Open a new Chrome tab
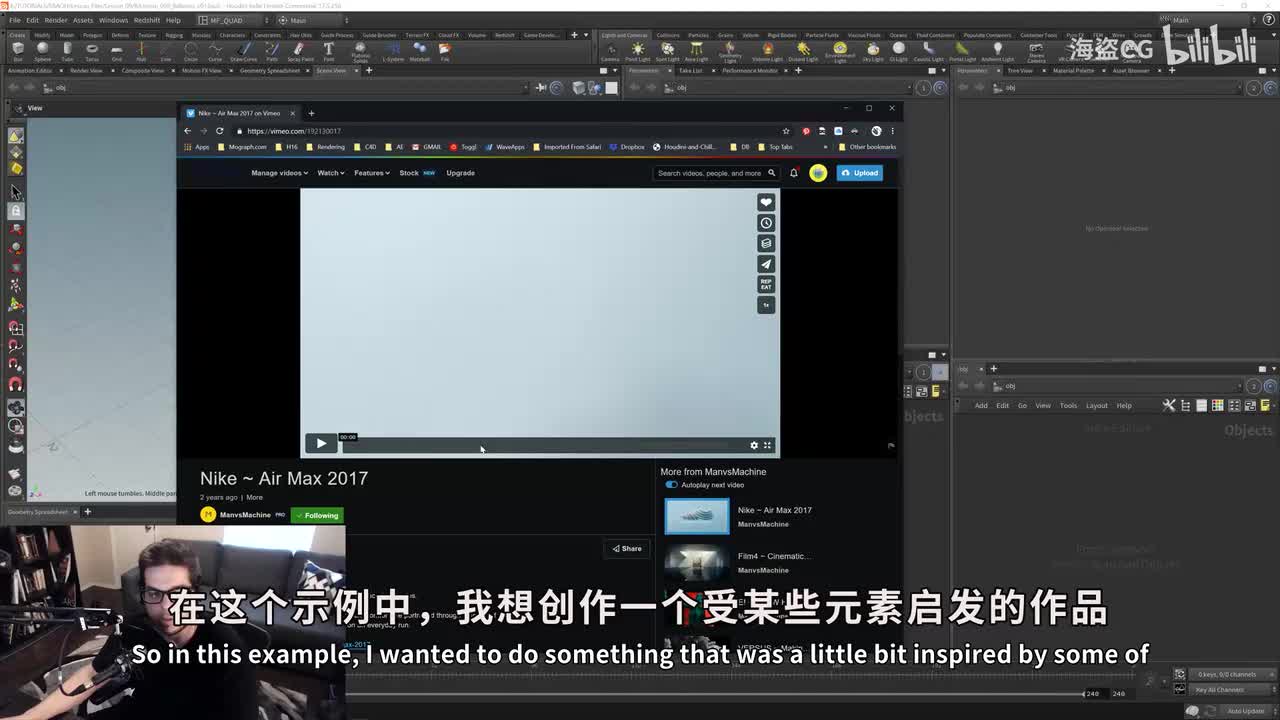The image size is (1280, 720). [311, 113]
